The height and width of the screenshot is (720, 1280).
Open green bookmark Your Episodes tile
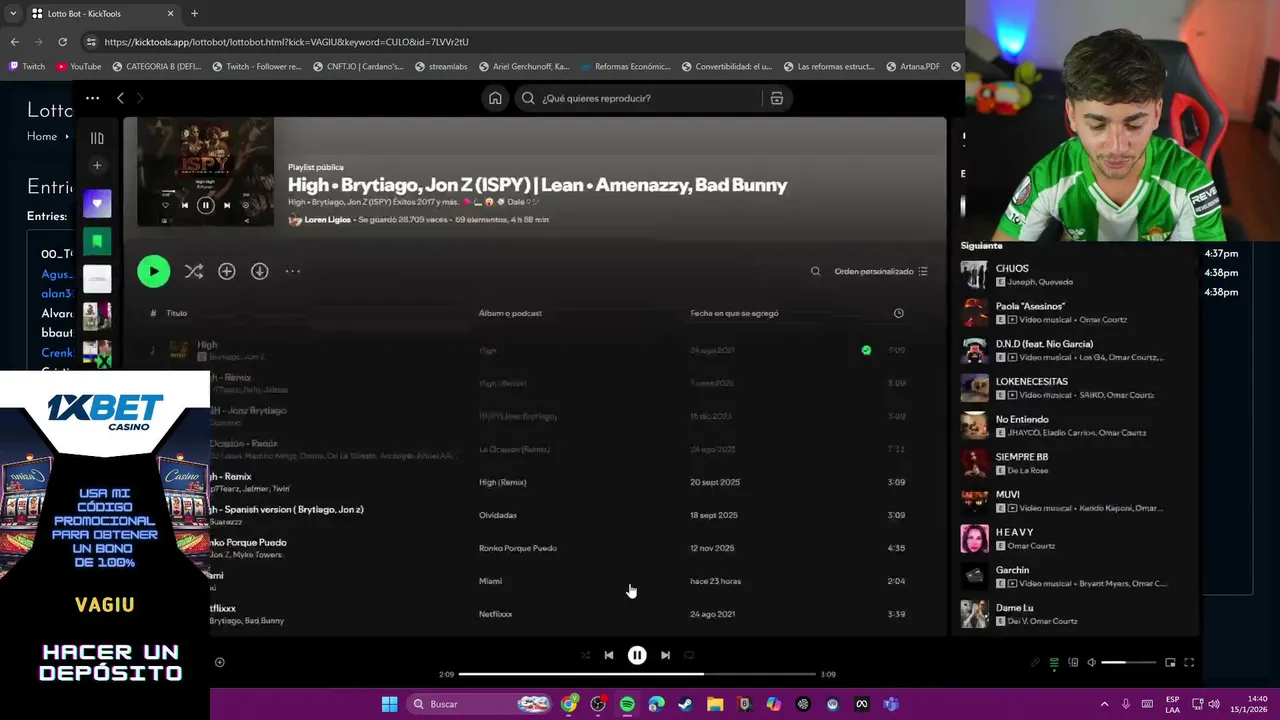click(x=97, y=241)
